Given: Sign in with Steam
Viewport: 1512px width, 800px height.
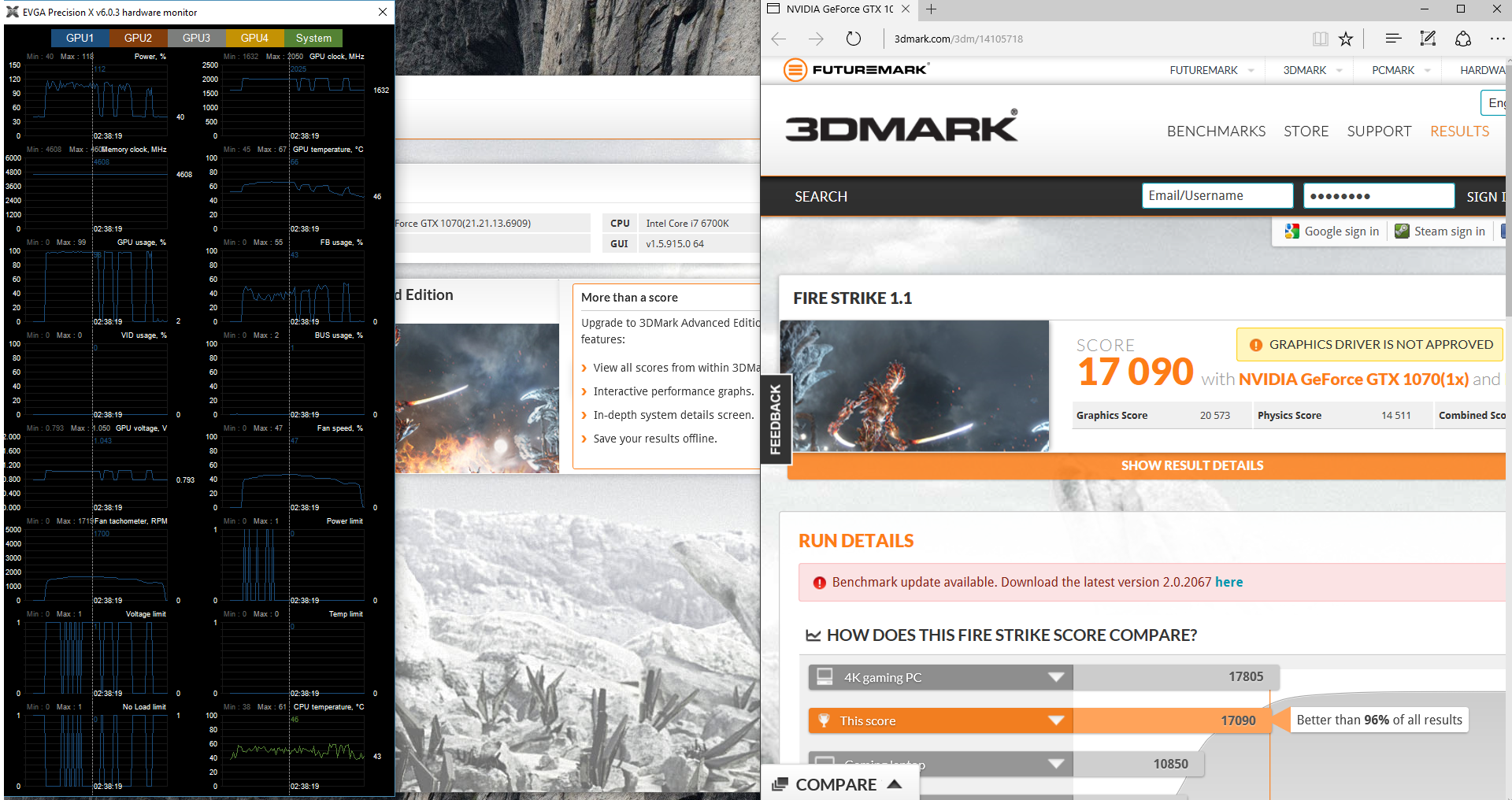Looking at the screenshot, I should pyautogui.click(x=1440, y=231).
